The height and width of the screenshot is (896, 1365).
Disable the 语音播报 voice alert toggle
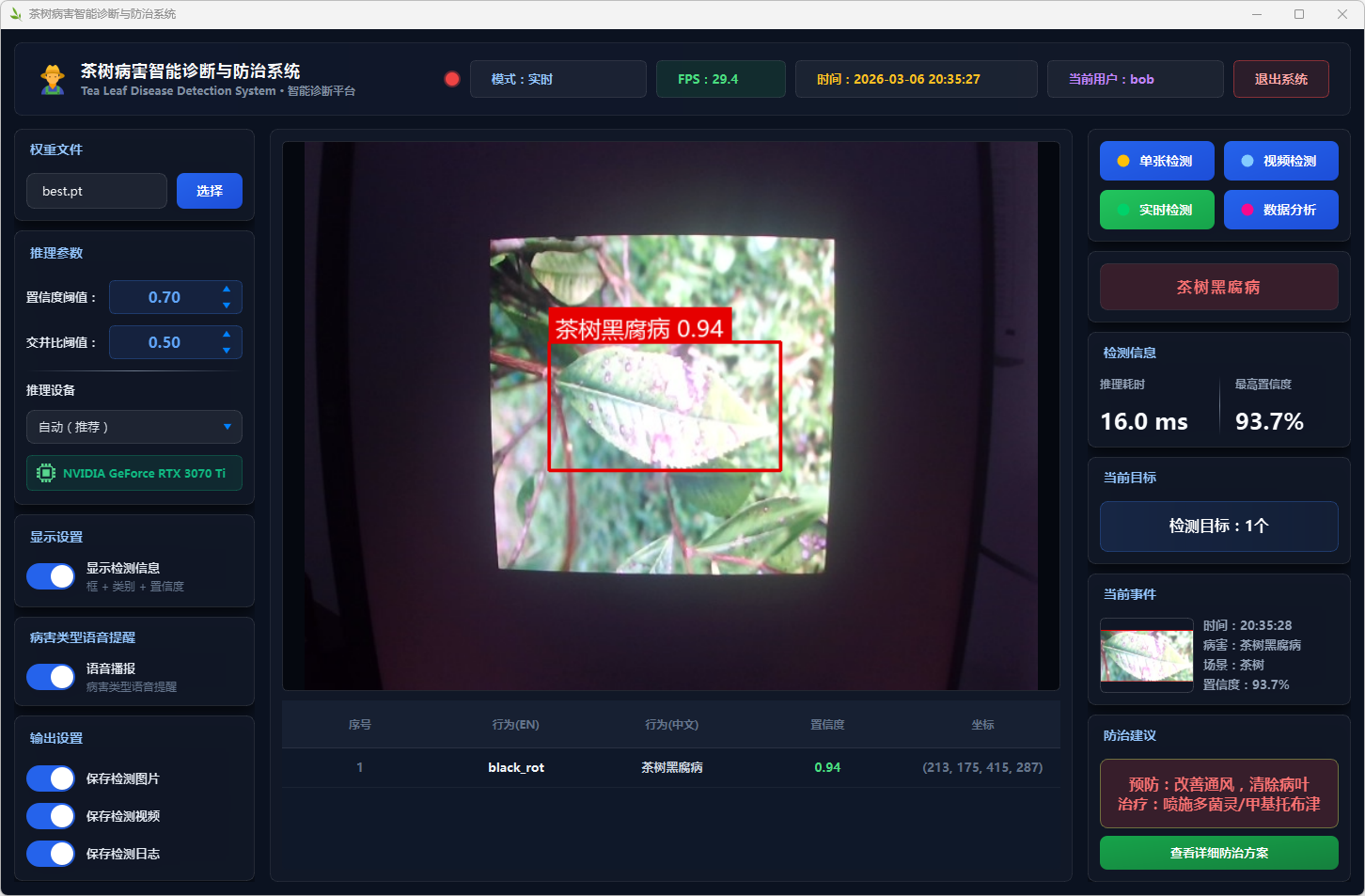tap(51, 677)
